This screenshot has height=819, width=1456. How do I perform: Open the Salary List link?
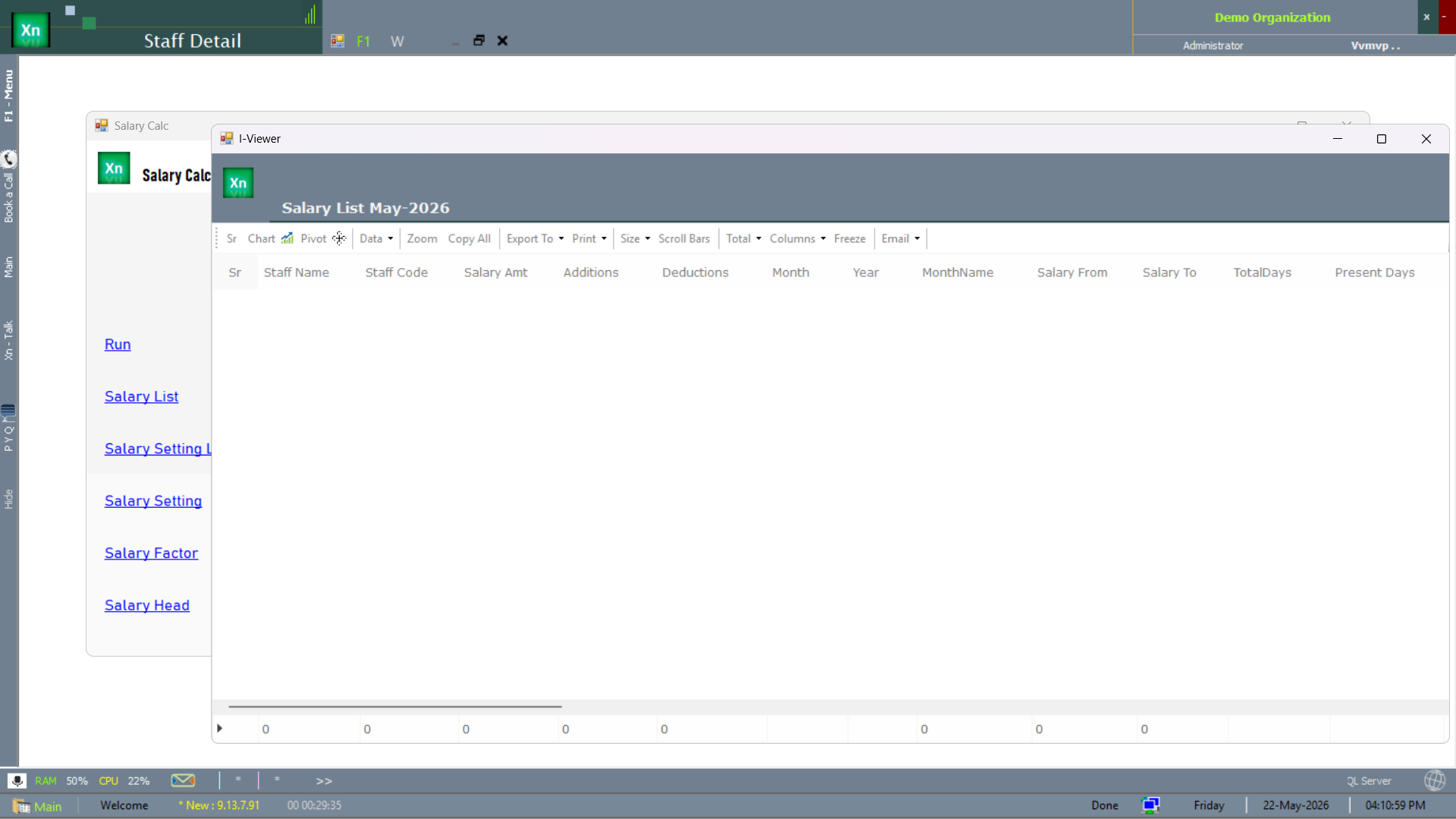coord(141,396)
